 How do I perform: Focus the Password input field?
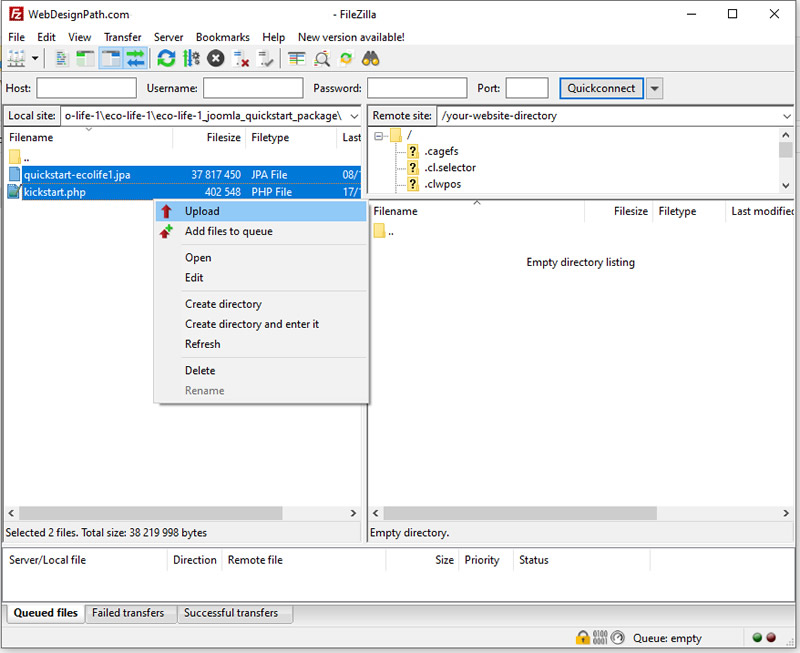point(417,88)
